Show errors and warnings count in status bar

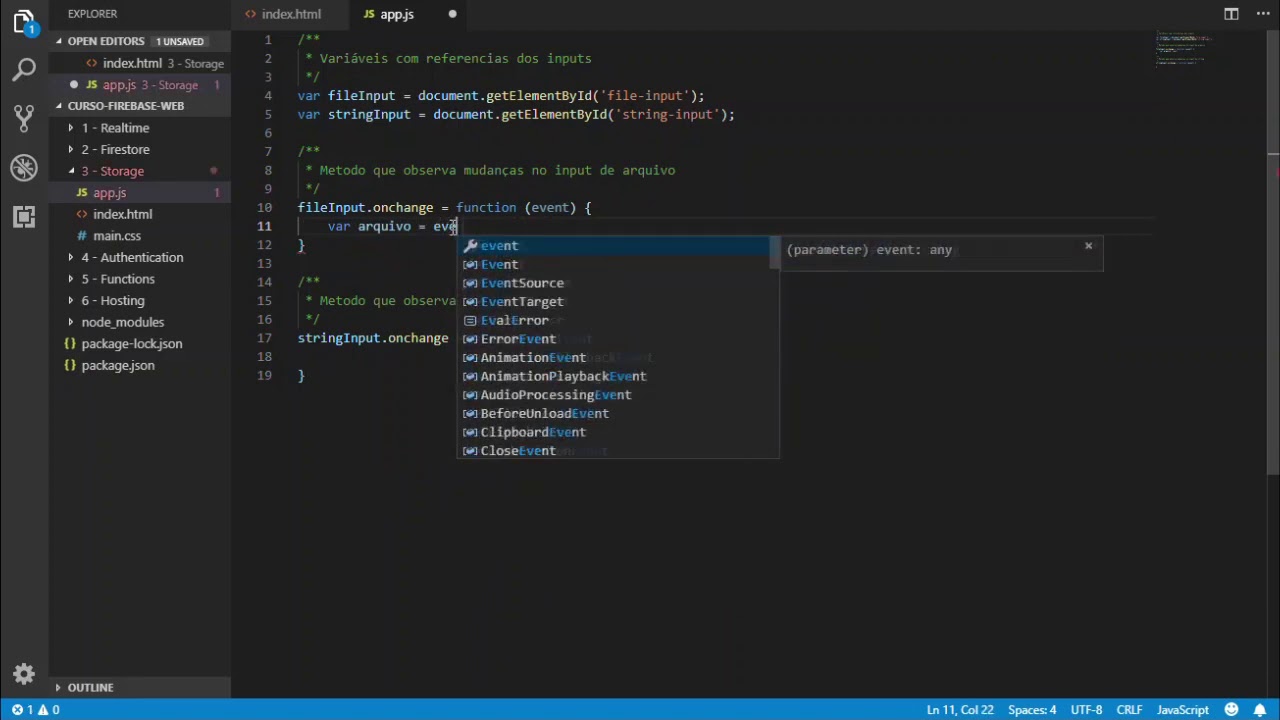[x=36, y=710]
